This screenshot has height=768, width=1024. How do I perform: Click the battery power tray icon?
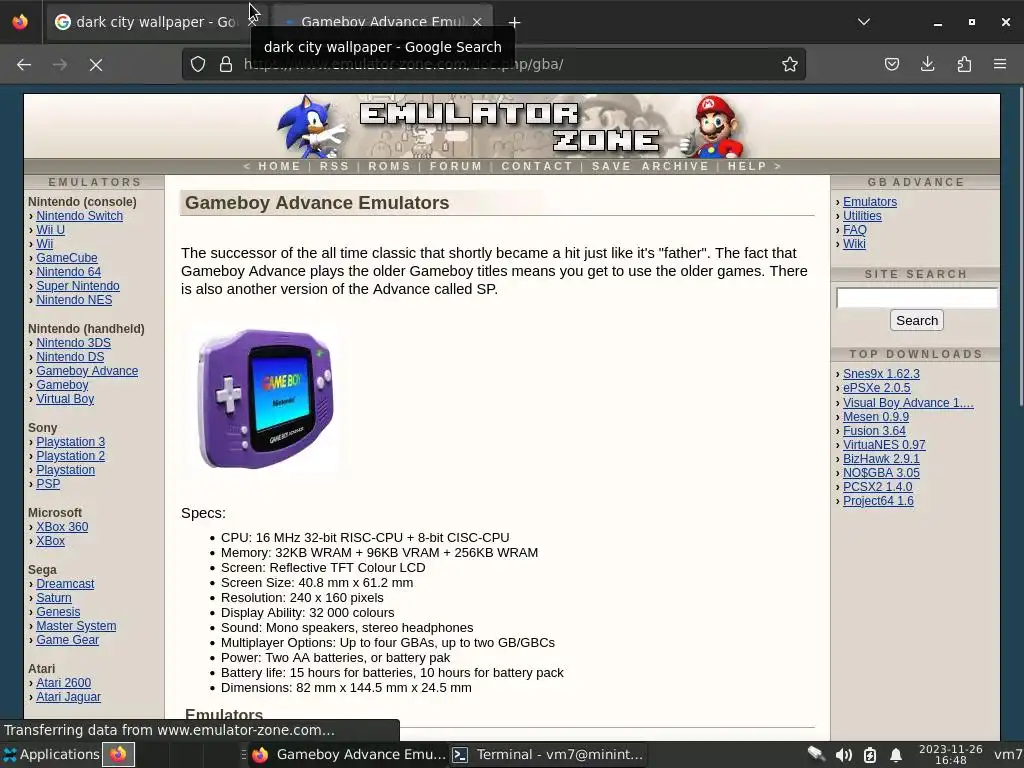point(870,755)
